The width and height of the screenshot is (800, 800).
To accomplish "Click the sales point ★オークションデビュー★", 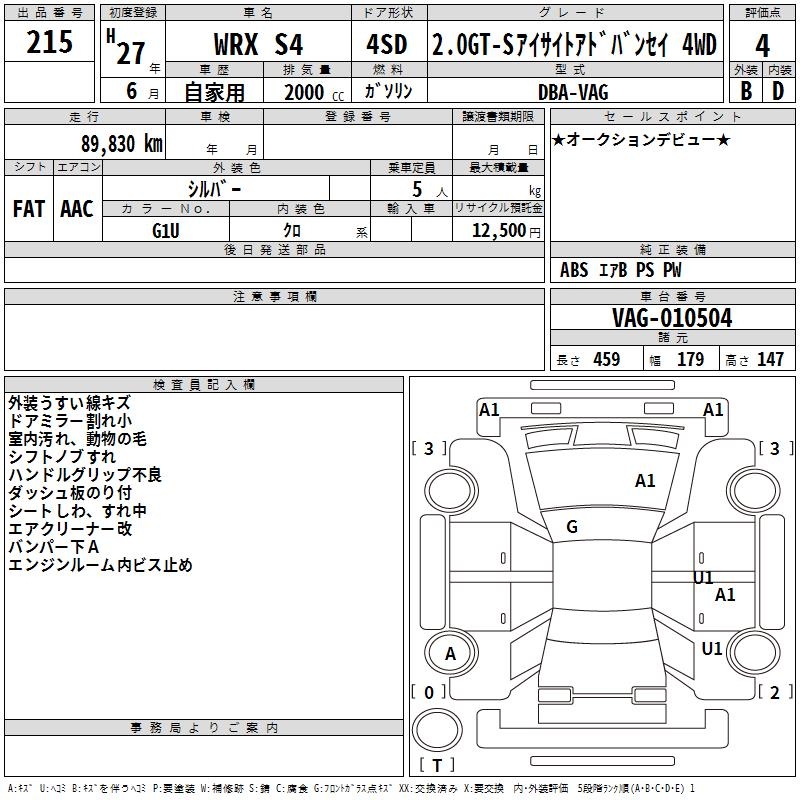I will (641, 139).
